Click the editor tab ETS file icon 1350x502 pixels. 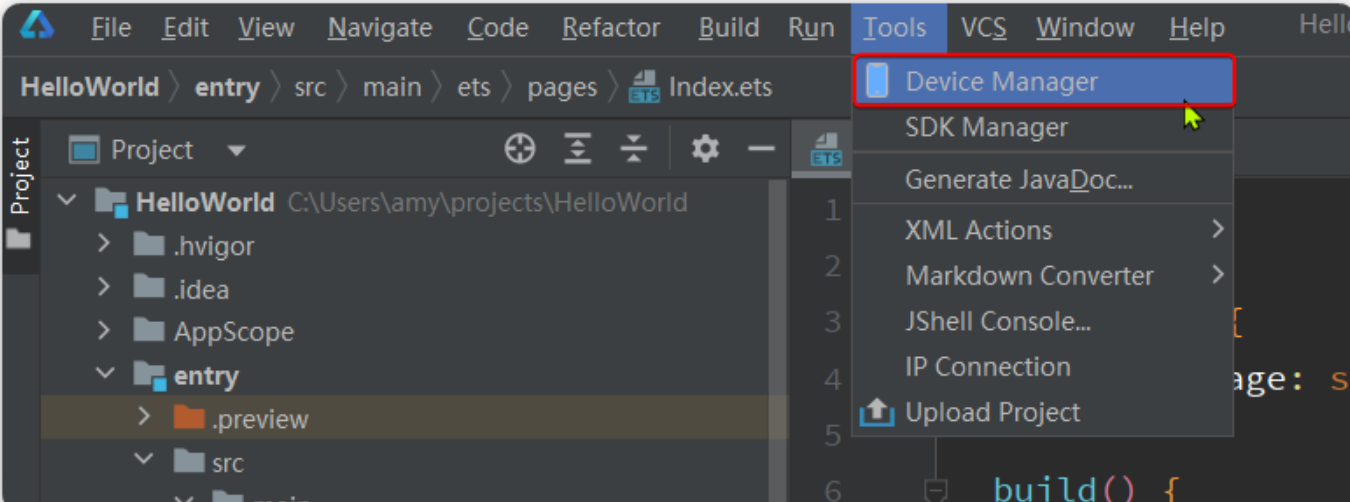826,150
